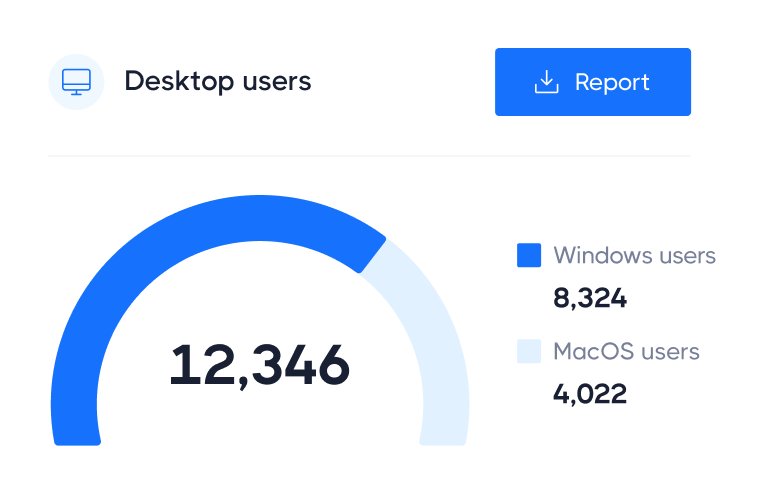The height and width of the screenshot is (494, 766).
Task: Click the MacOS users light swatch
Action: pyautogui.click(x=529, y=351)
